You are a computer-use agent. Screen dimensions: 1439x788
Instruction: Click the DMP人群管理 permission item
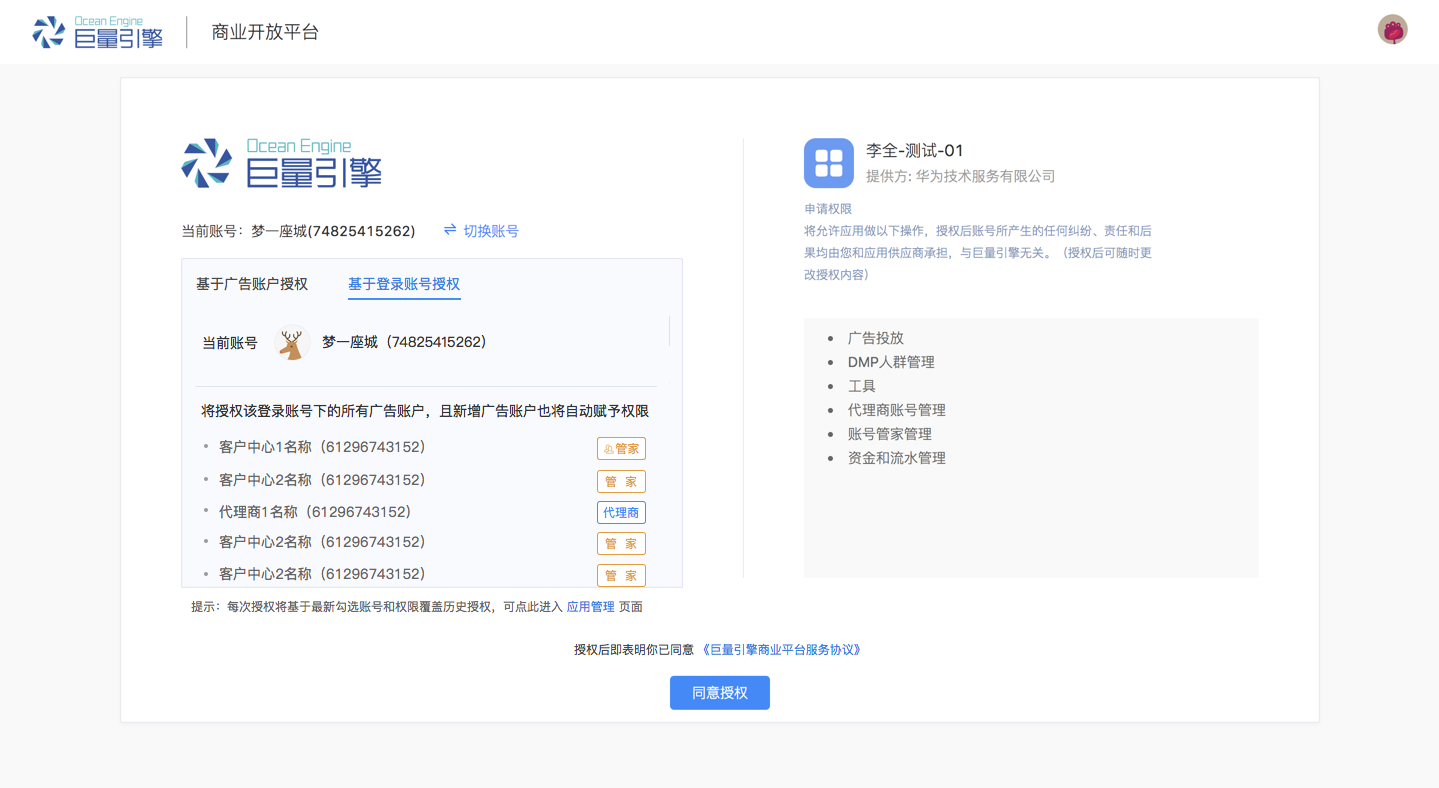[891, 362]
